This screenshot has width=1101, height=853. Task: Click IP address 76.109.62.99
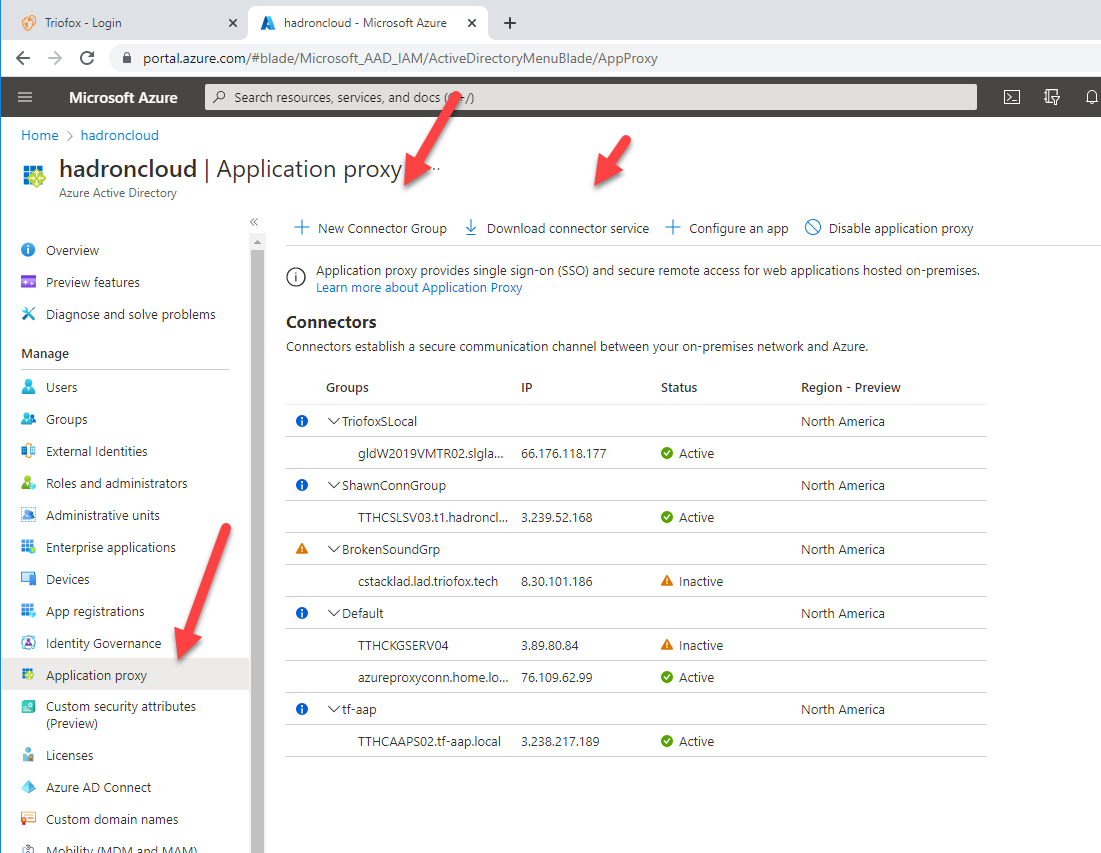tap(556, 677)
